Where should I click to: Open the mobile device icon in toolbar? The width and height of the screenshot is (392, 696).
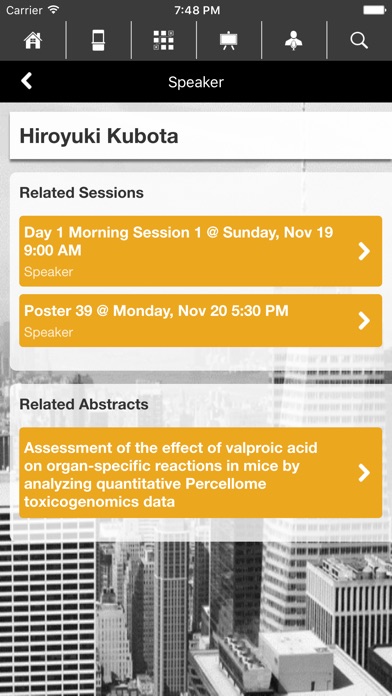coord(98,40)
